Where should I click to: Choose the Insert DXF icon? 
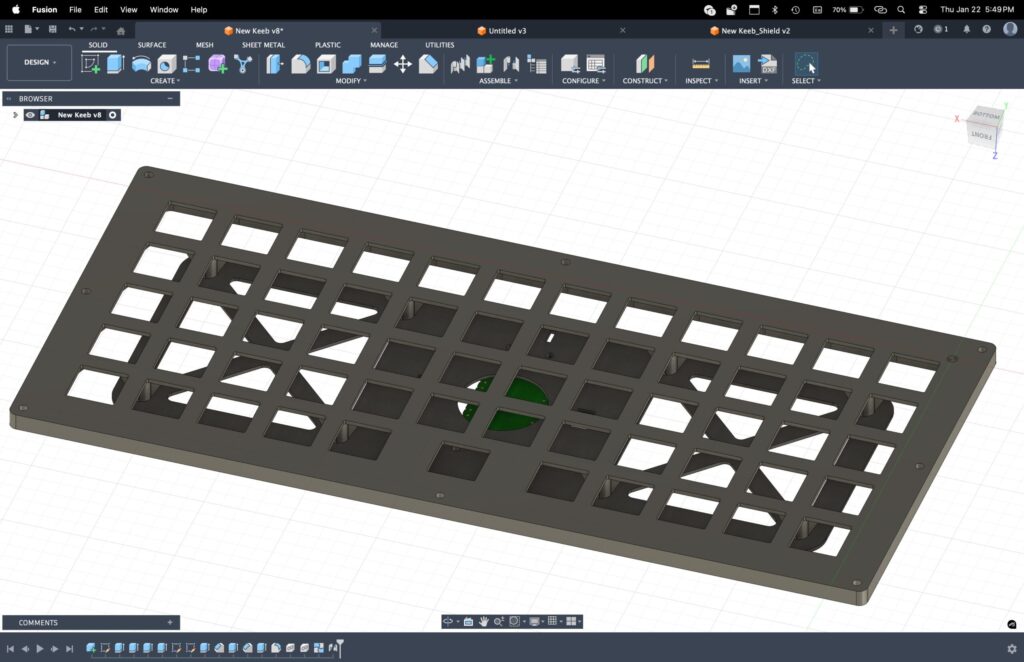[768, 65]
